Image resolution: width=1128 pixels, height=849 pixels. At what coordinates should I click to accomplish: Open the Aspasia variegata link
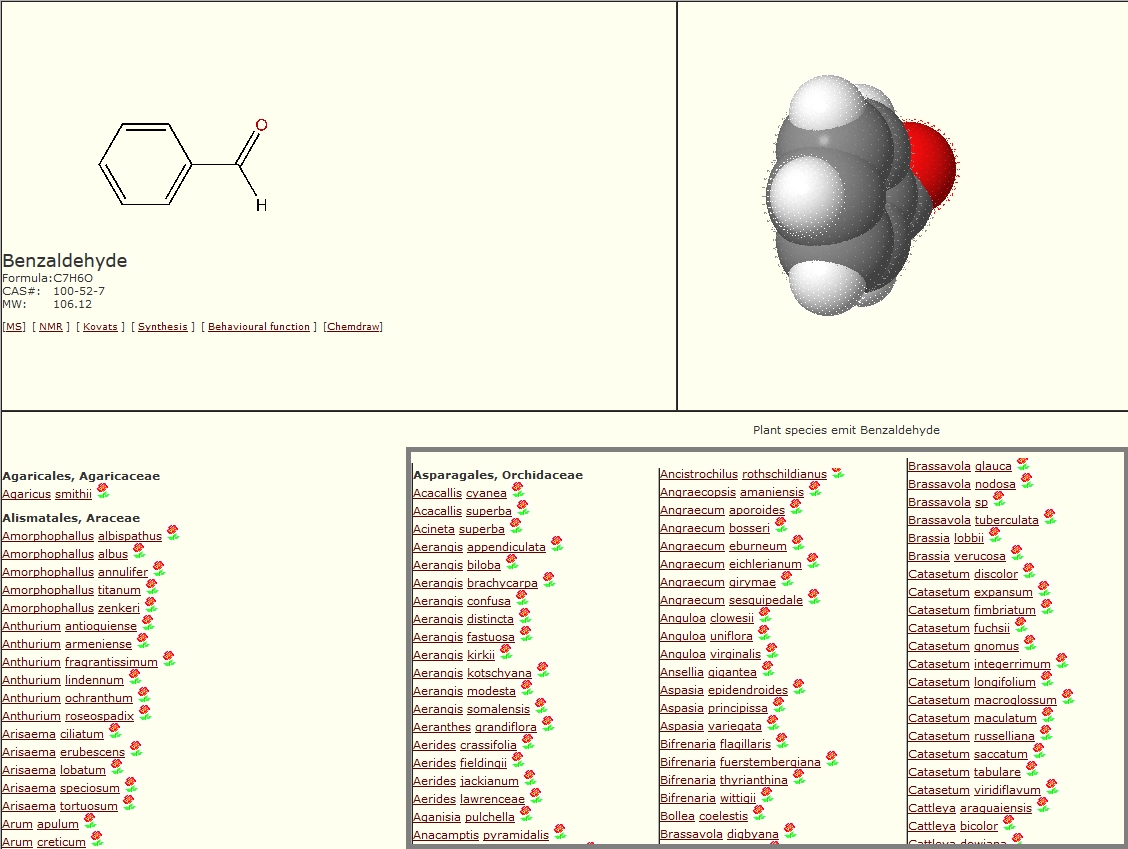click(711, 726)
